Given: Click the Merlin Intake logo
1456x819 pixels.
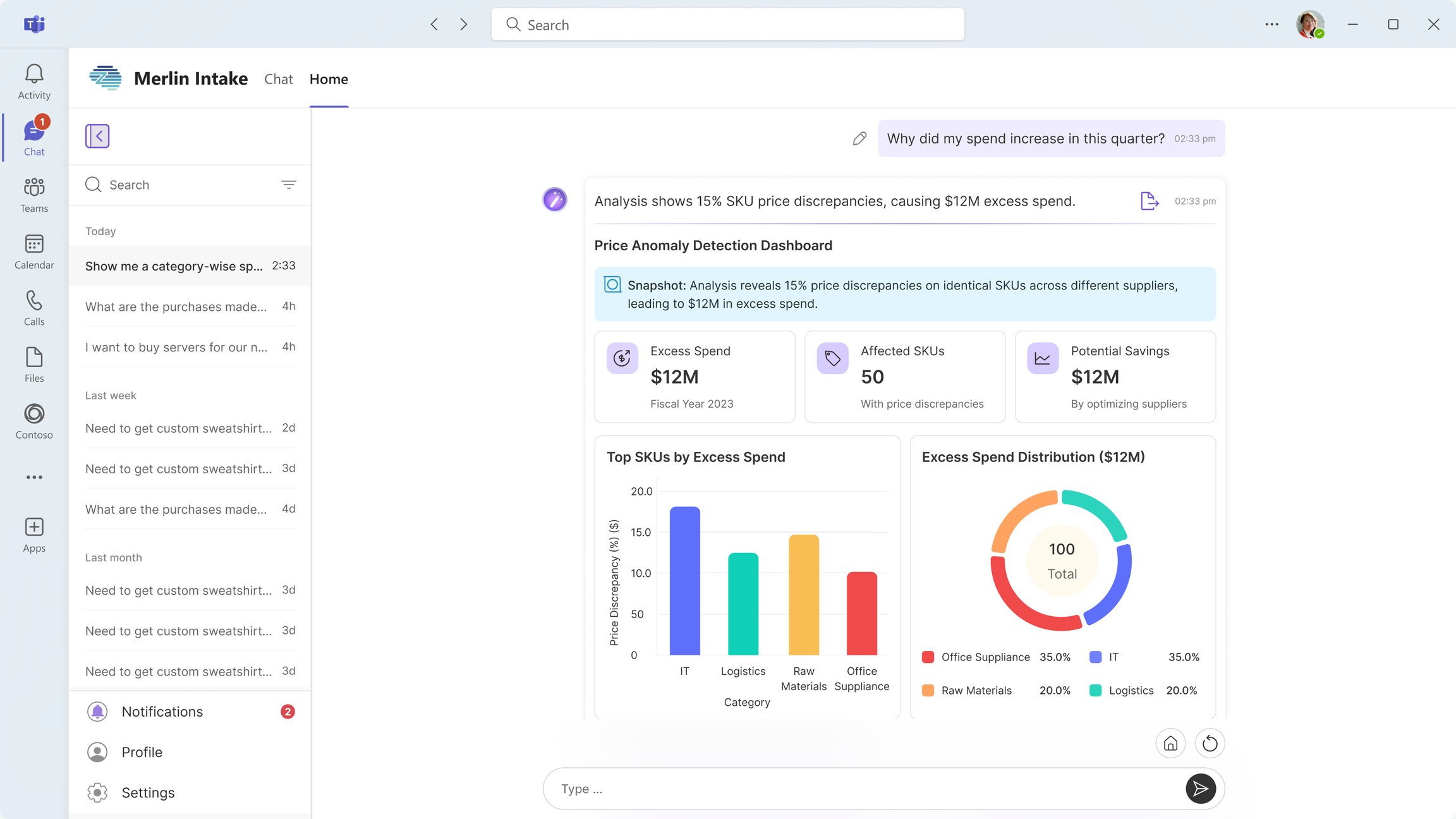Looking at the screenshot, I should pyautogui.click(x=106, y=78).
